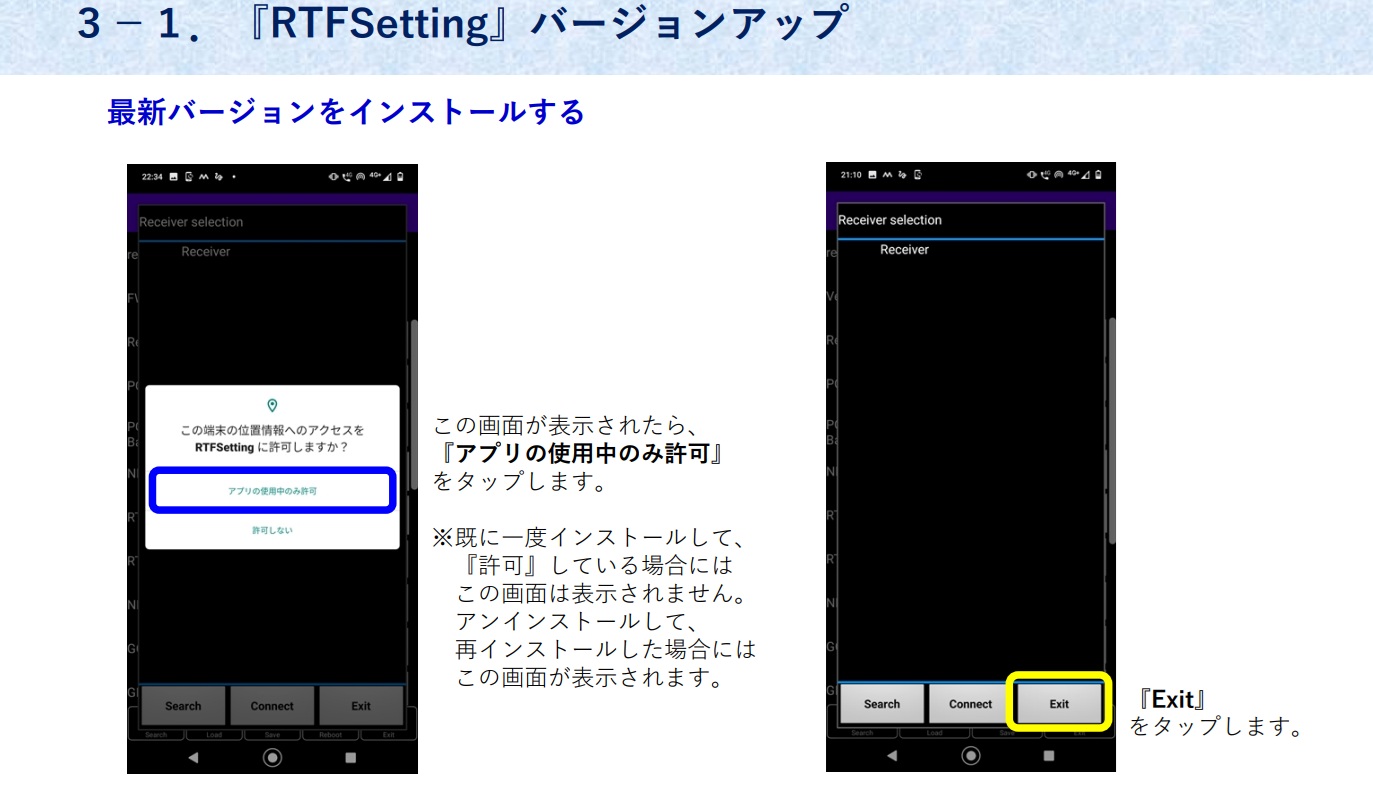Tap Android home icon on left phone
This screenshot has height=787, width=1373.
point(272,758)
